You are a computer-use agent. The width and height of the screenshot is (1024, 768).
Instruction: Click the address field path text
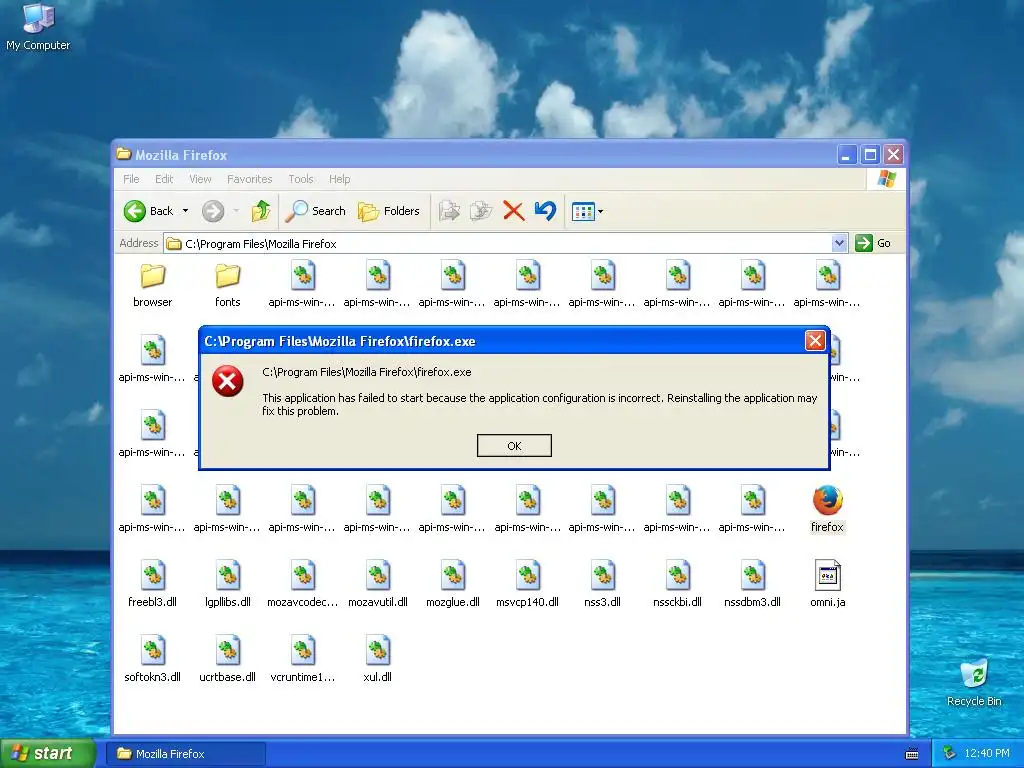click(x=261, y=244)
